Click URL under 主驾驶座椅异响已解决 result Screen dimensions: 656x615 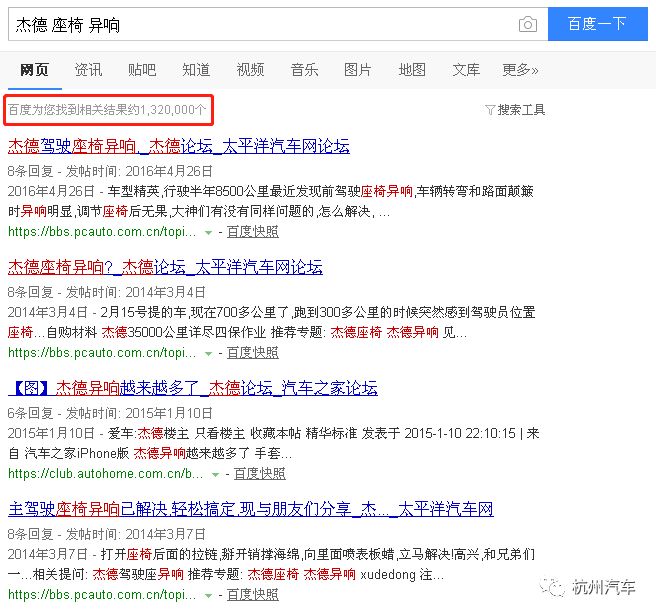102,594
